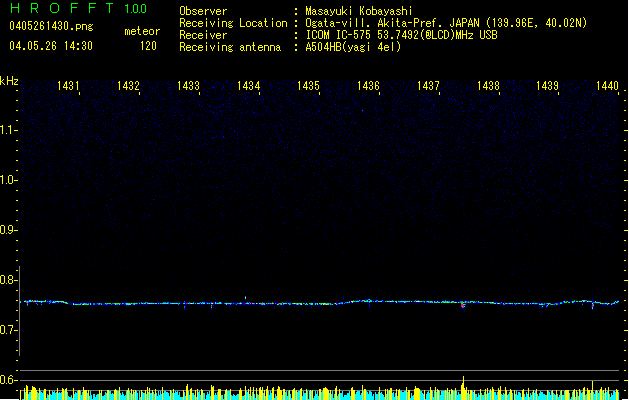629x400 pixels.
Task: Click the 0.8 kHz frequency tick label
Action: click(8, 280)
